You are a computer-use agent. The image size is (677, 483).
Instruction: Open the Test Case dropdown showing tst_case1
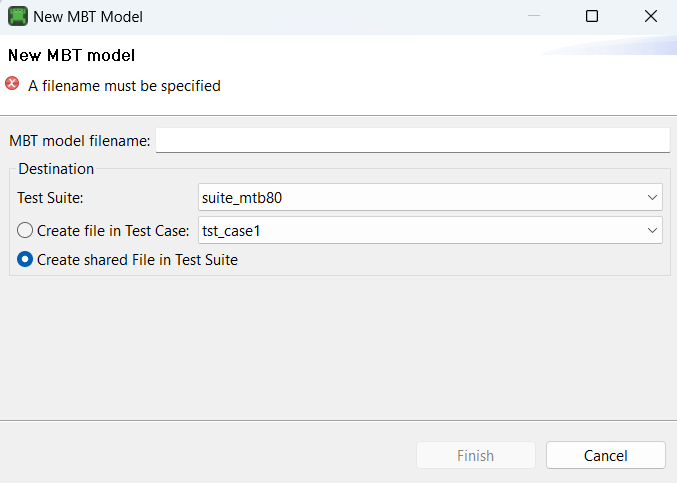click(x=430, y=230)
